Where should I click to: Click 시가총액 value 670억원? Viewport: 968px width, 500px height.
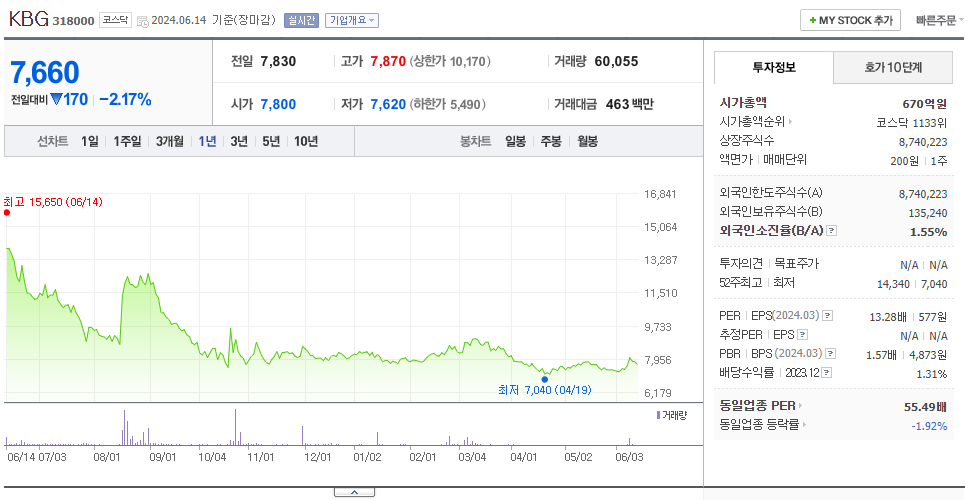925,104
